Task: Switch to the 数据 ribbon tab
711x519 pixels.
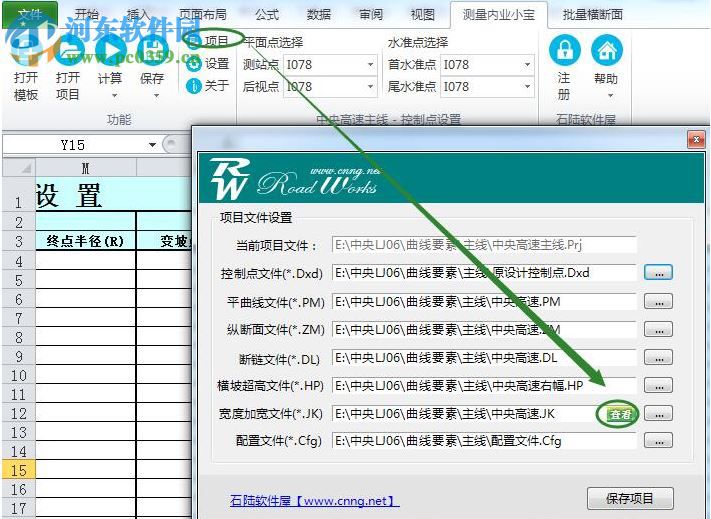Action: [319, 15]
